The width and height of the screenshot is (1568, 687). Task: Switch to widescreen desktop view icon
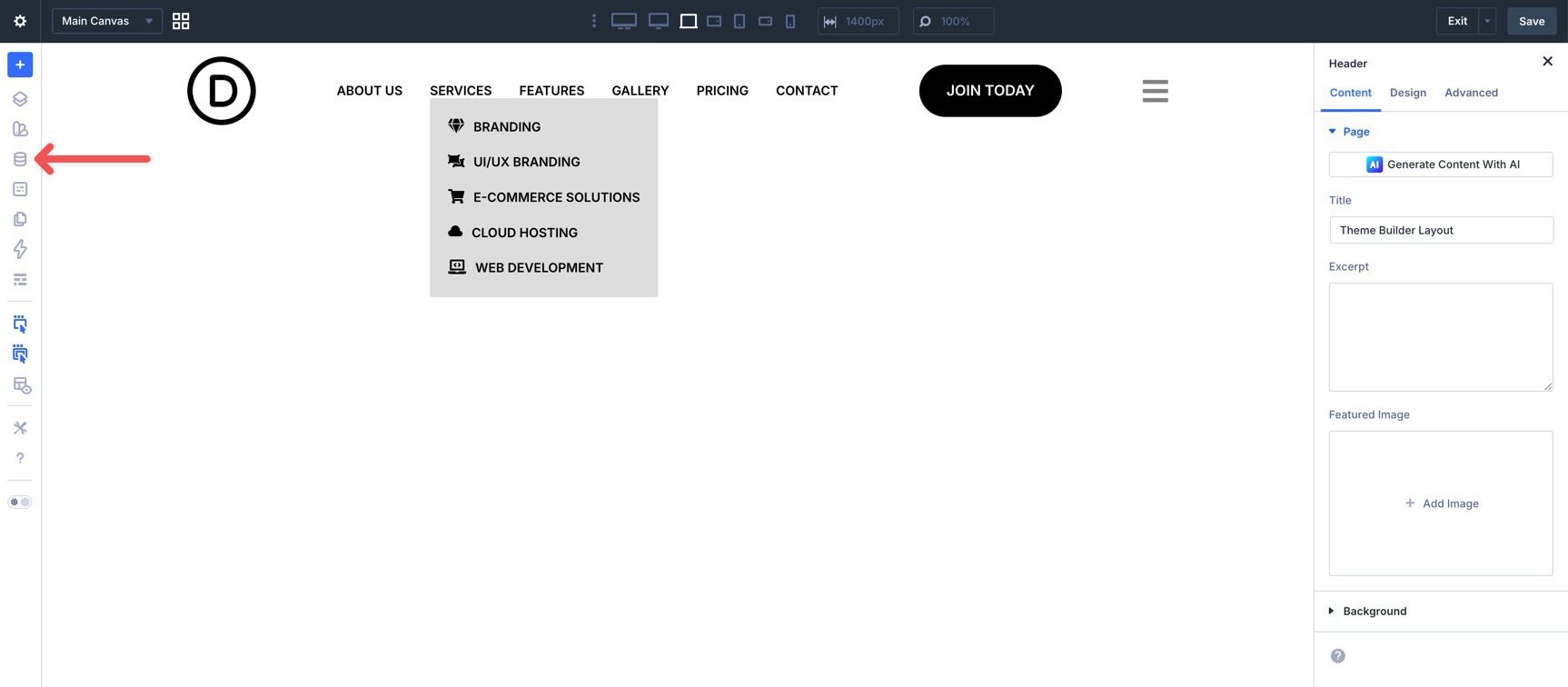pyautogui.click(x=659, y=21)
